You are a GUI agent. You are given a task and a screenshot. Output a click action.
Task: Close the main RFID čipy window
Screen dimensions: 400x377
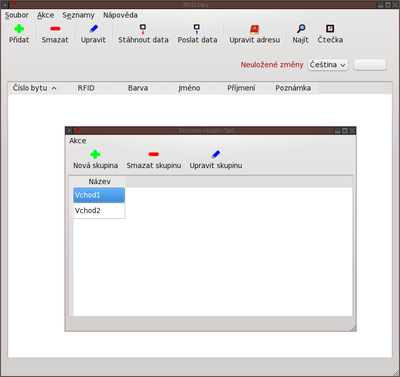(x=395, y=5)
